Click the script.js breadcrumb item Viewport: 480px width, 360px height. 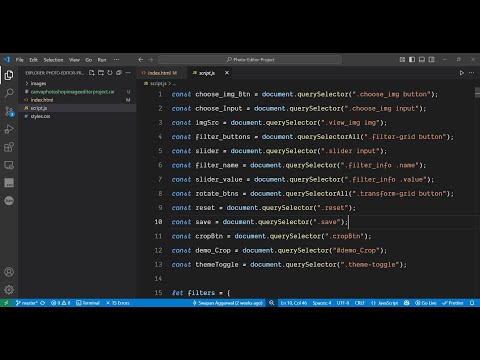[158, 83]
